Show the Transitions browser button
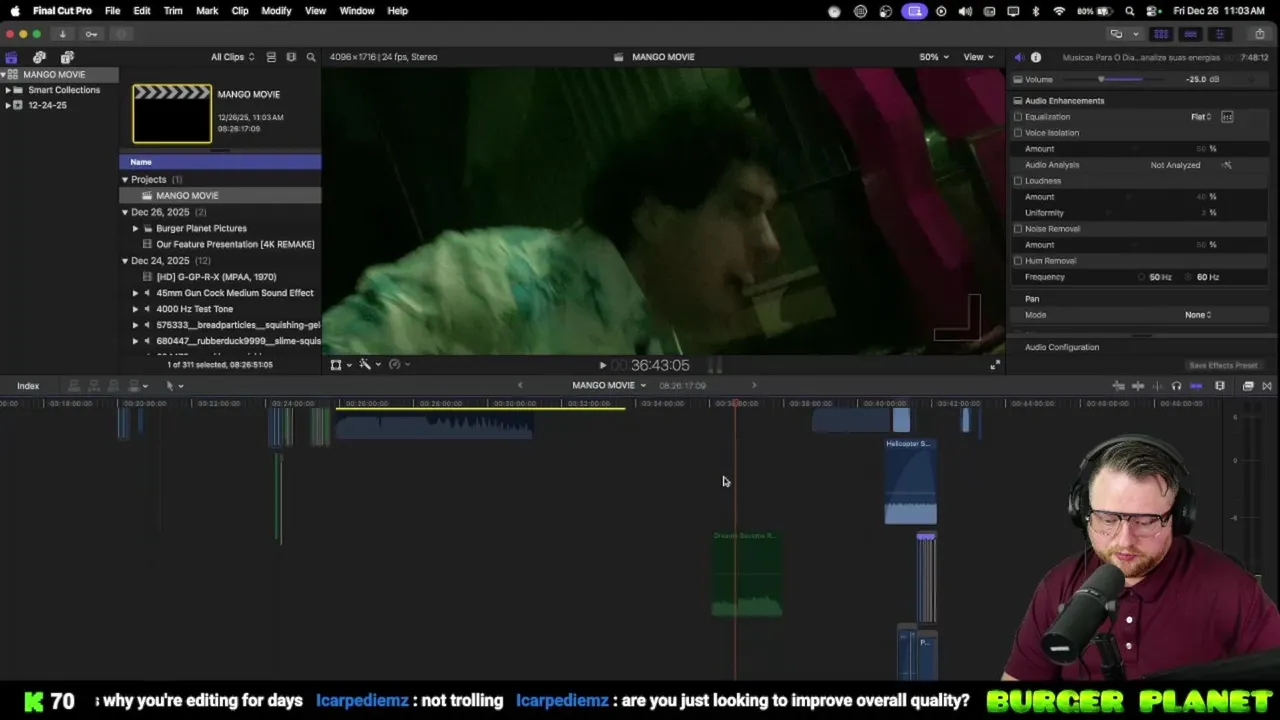 click(x=1267, y=386)
